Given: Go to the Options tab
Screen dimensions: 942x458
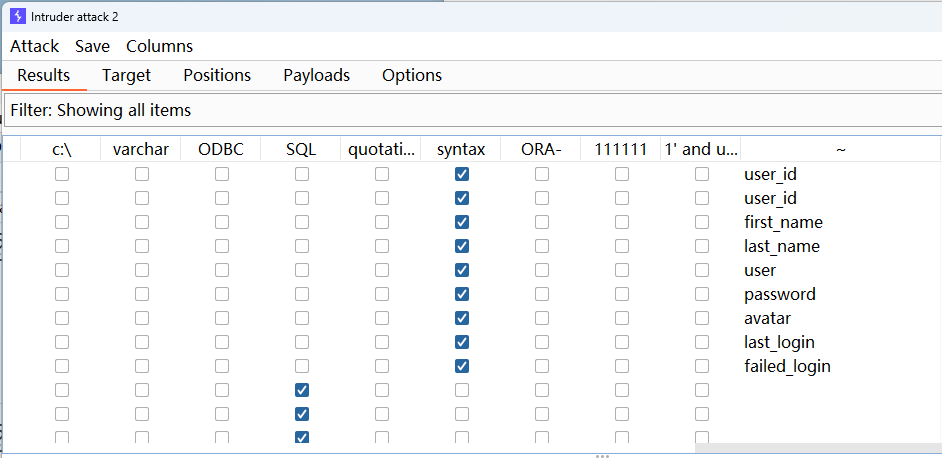Looking at the screenshot, I should (412, 75).
